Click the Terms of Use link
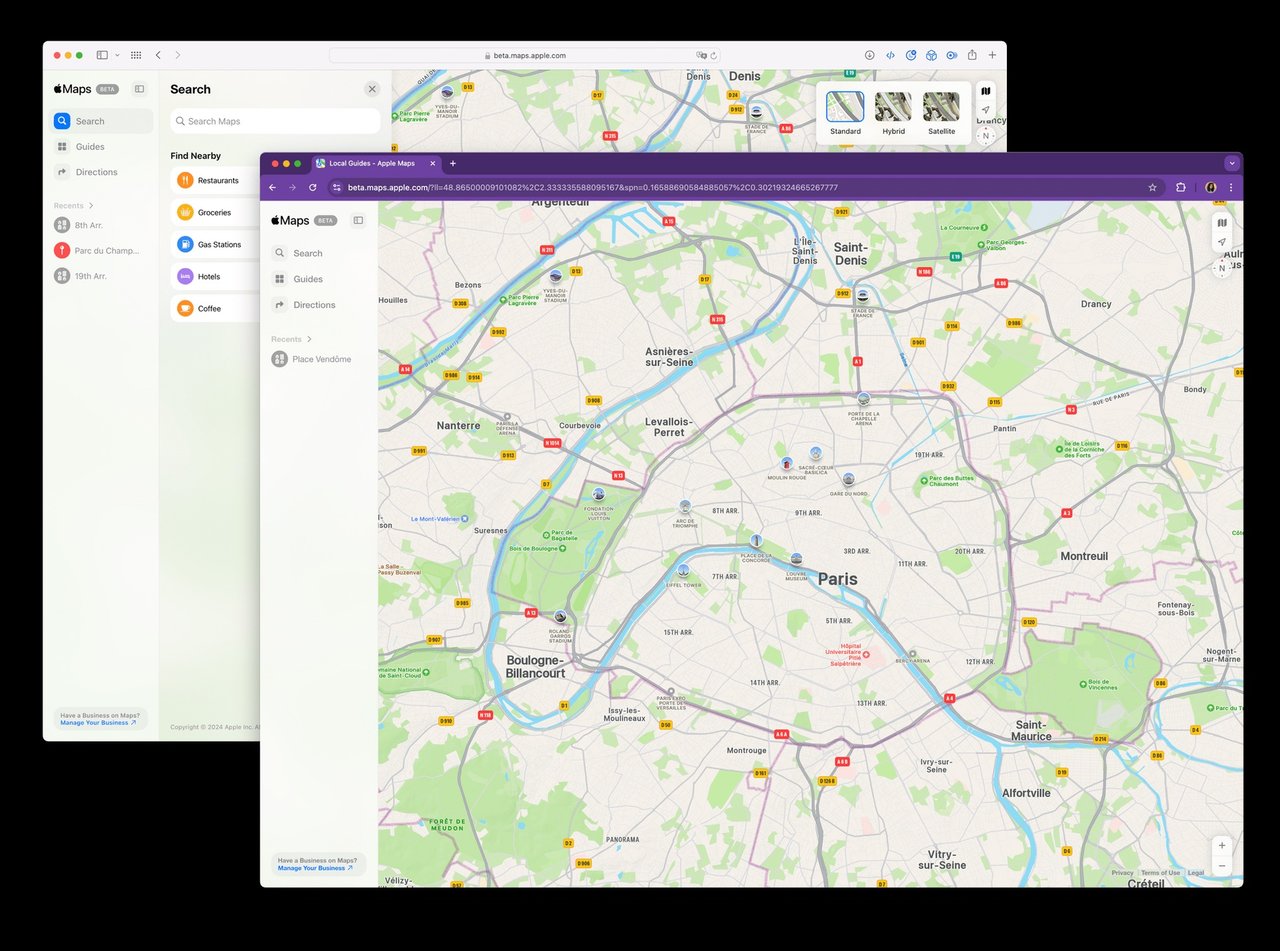 point(1161,873)
